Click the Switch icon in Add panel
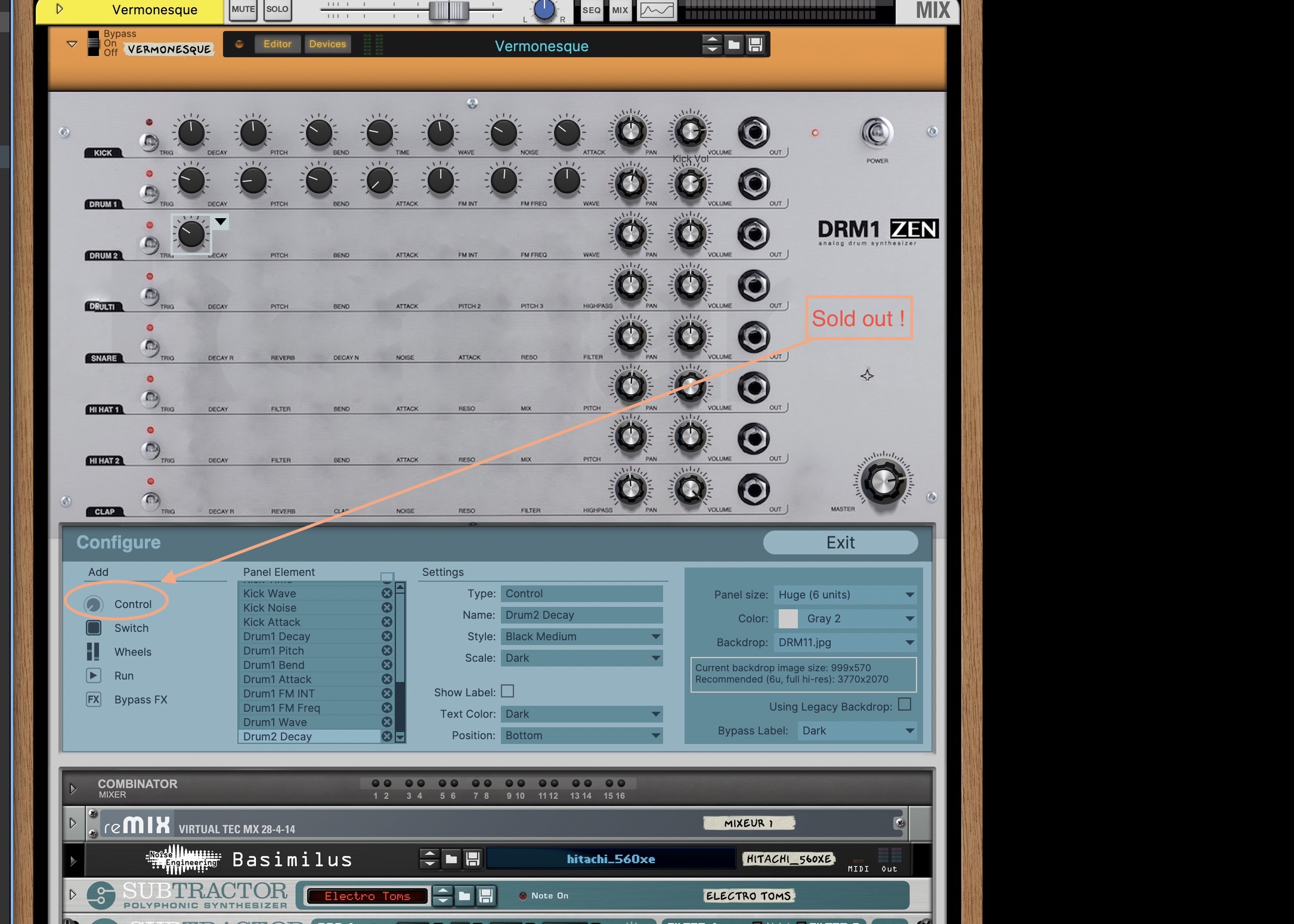 [94, 627]
